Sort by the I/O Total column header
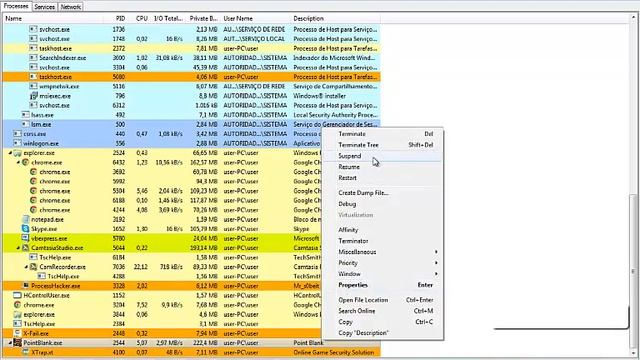The width and height of the screenshot is (640, 360). tap(168, 18)
